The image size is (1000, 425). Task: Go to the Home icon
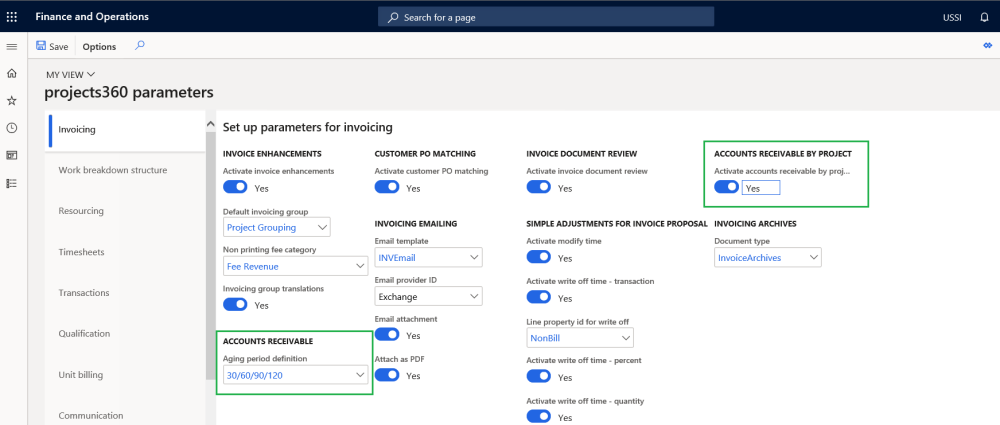pos(12,73)
